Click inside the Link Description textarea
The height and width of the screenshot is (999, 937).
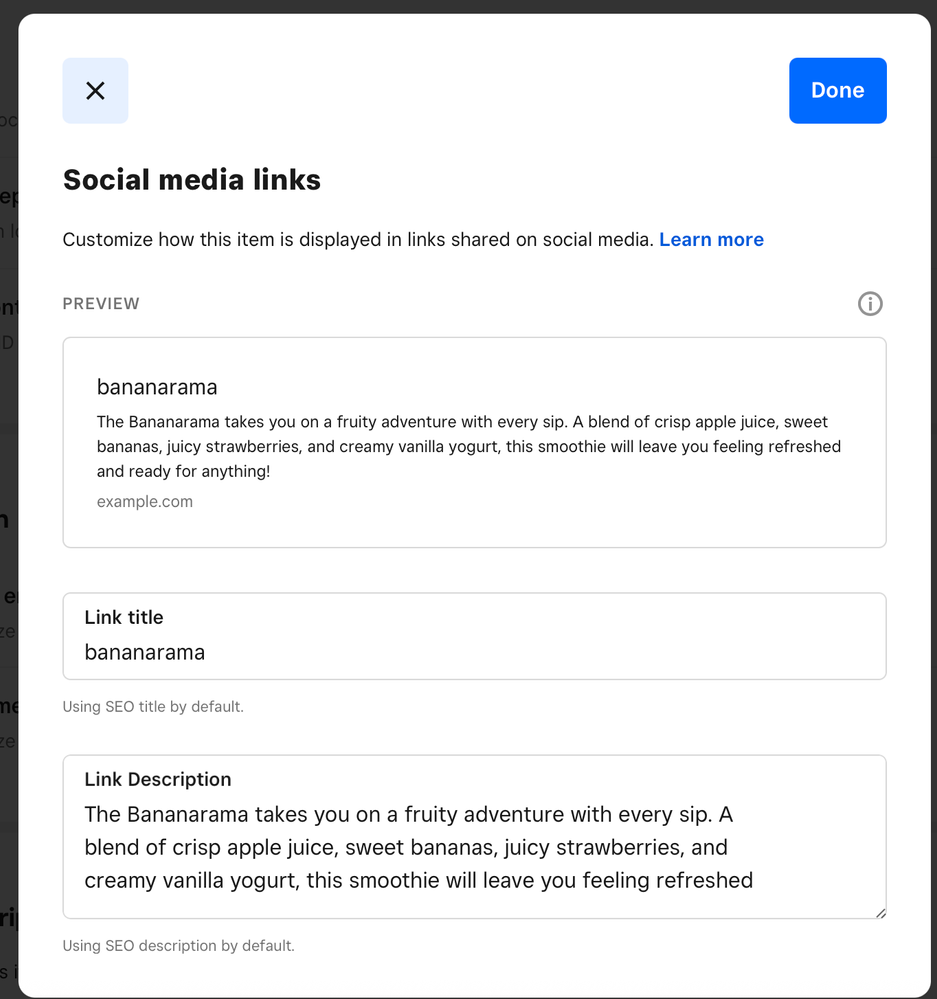(474, 848)
